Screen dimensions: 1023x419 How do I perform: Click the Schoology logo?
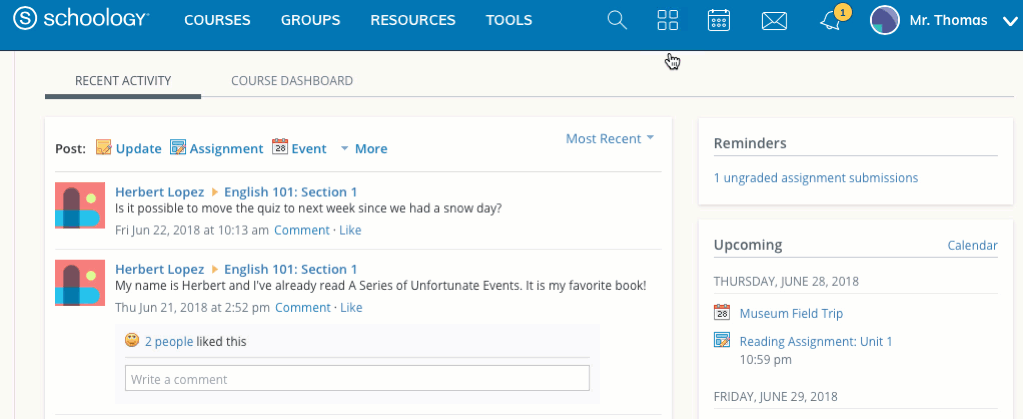tap(82, 20)
